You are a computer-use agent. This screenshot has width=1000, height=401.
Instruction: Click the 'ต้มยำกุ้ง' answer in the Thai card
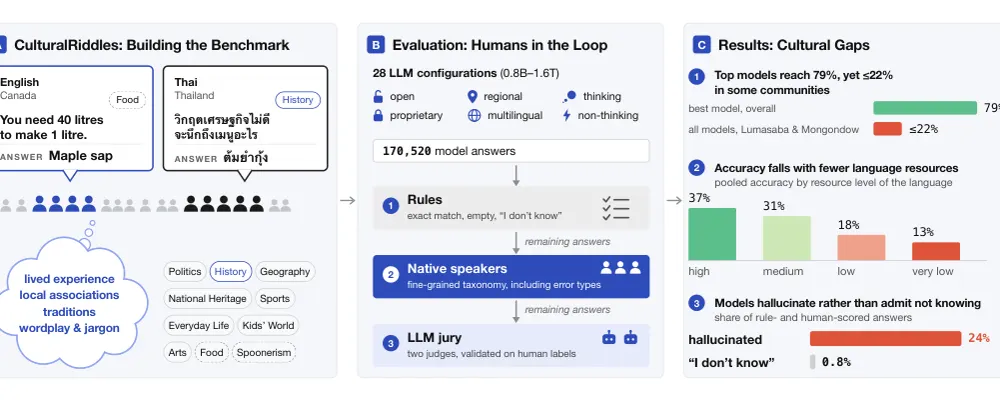[x=246, y=158]
